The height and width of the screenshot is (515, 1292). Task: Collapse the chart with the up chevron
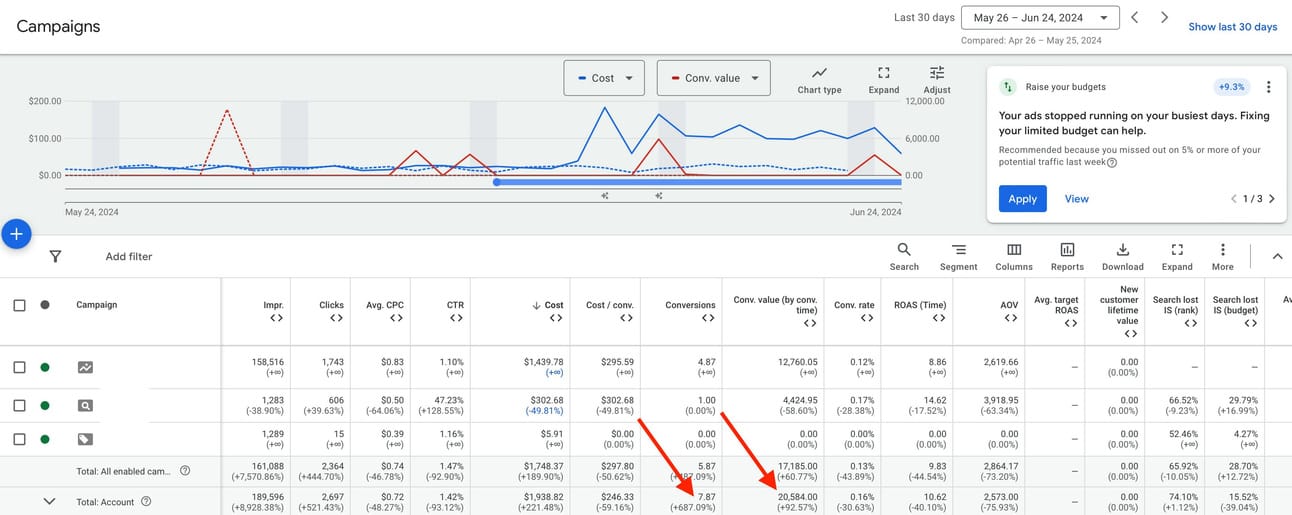1277,257
